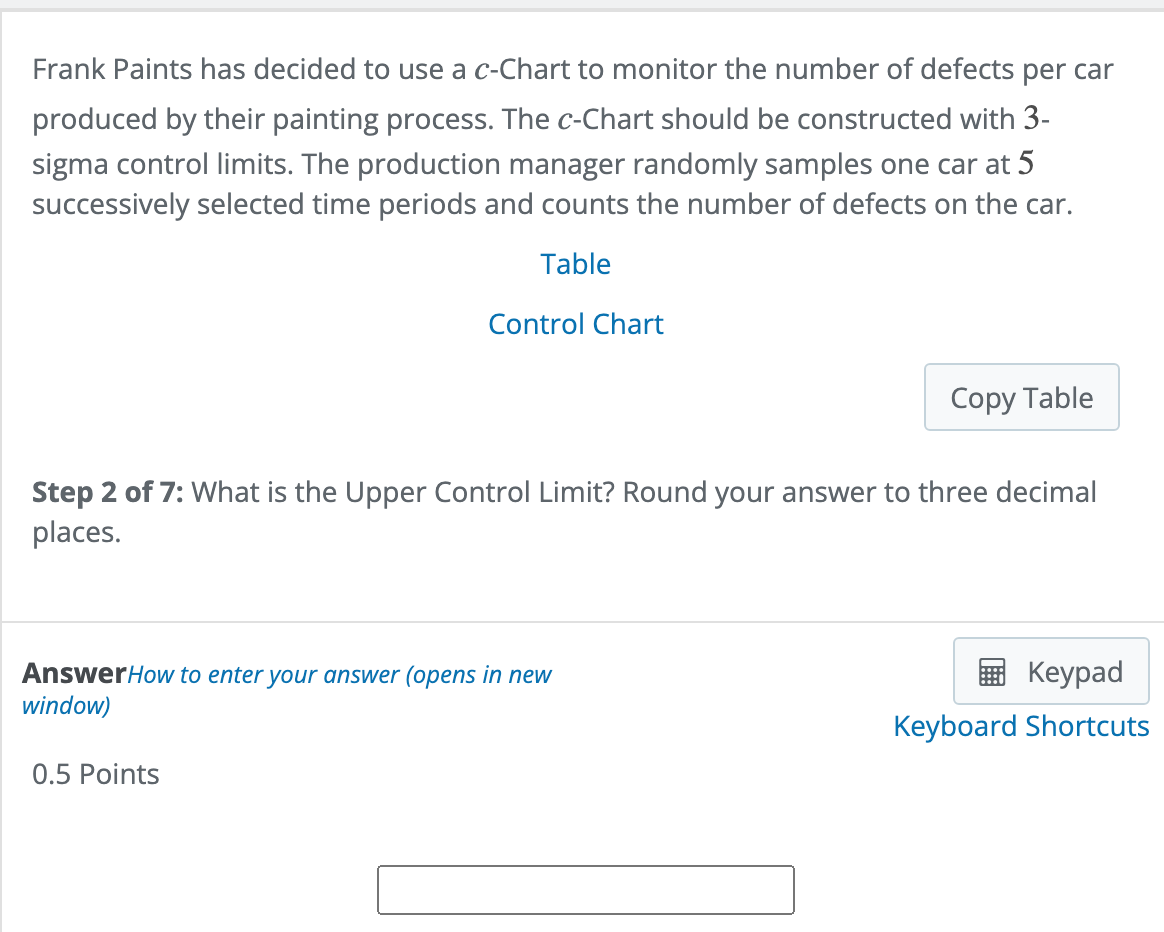Click the number 5 in the problem text
Screen dimensions: 1164x932
point(1024,163)
